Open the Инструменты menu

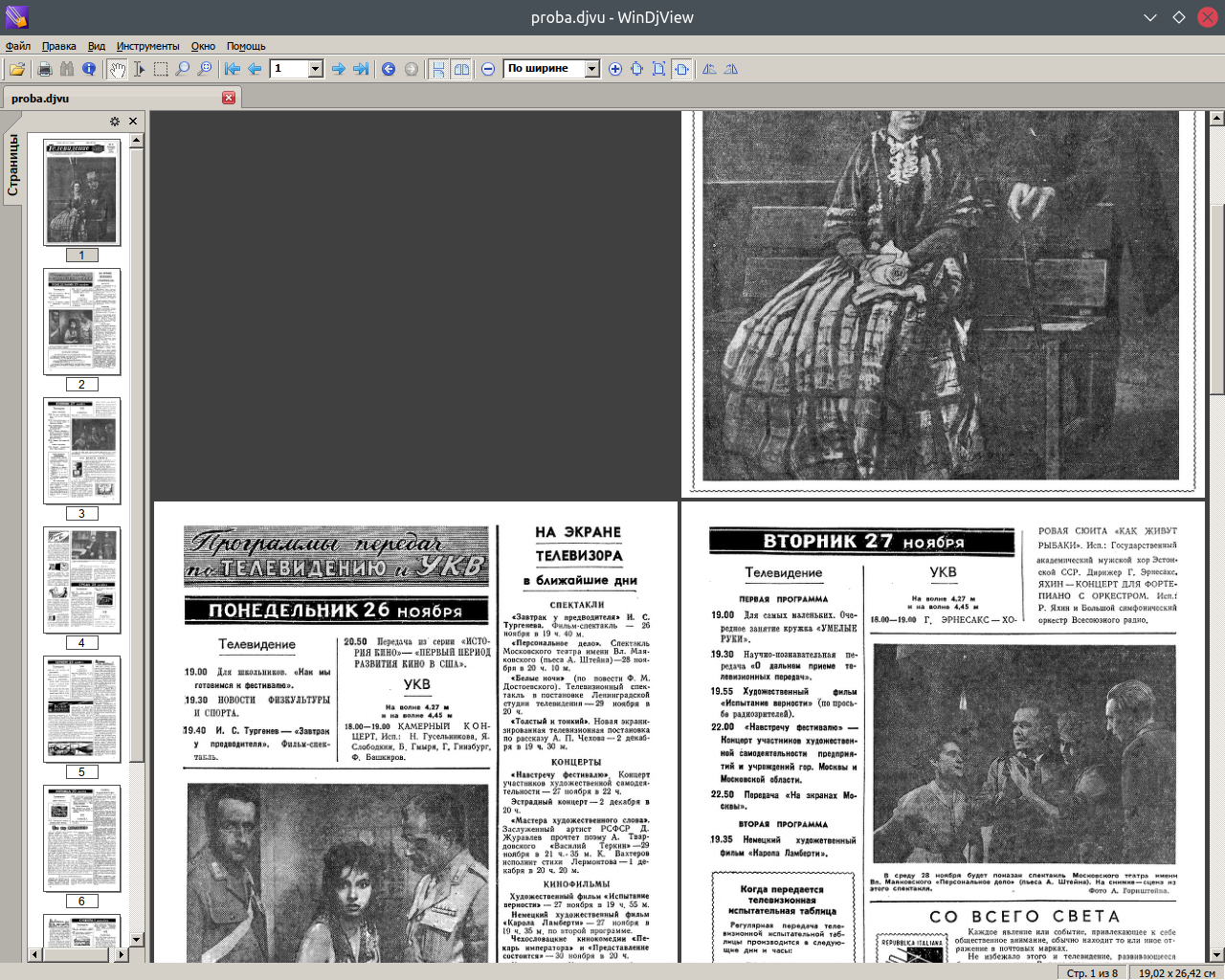pos(147,46)
